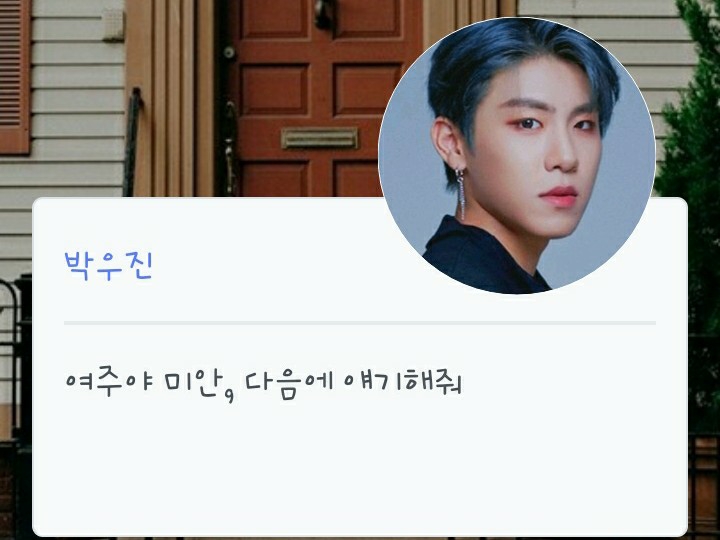Click the brass mail slot on the door
The height and width of the screenshot is (540, 720).
320,139
